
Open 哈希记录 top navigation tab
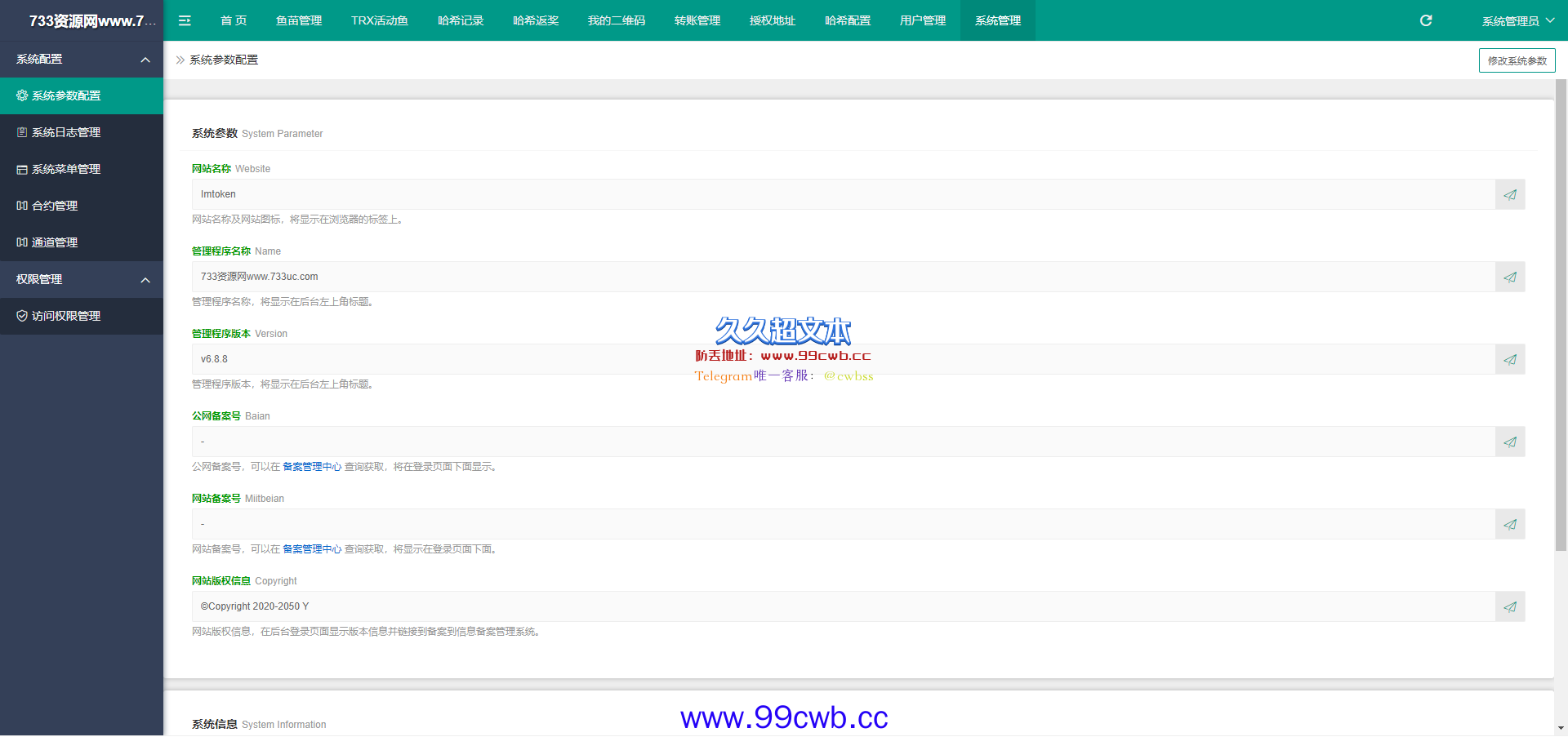tap(461, 20)
